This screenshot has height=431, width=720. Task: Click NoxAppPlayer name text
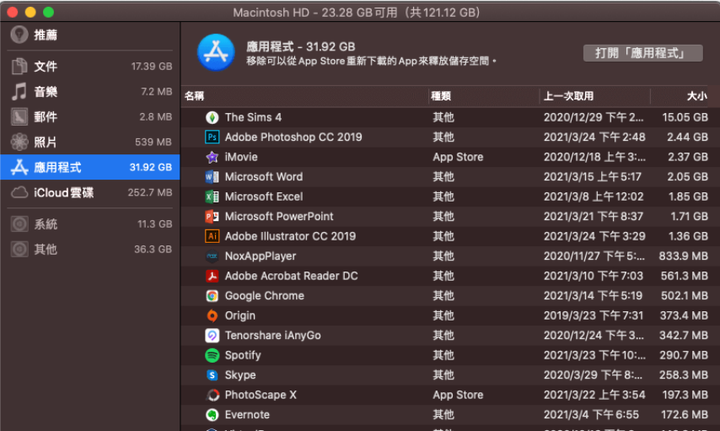260,256
